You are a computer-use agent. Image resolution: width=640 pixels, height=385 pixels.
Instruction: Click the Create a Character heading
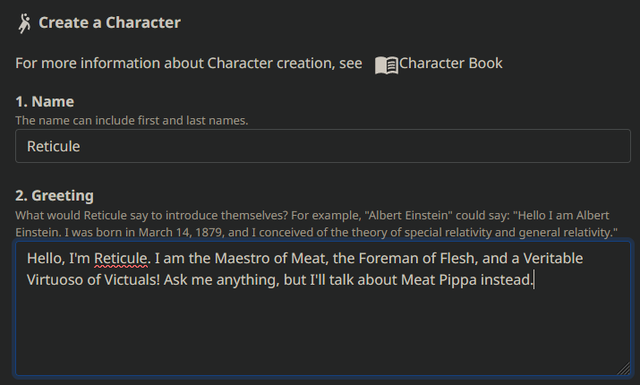click(x=109, y=22)
